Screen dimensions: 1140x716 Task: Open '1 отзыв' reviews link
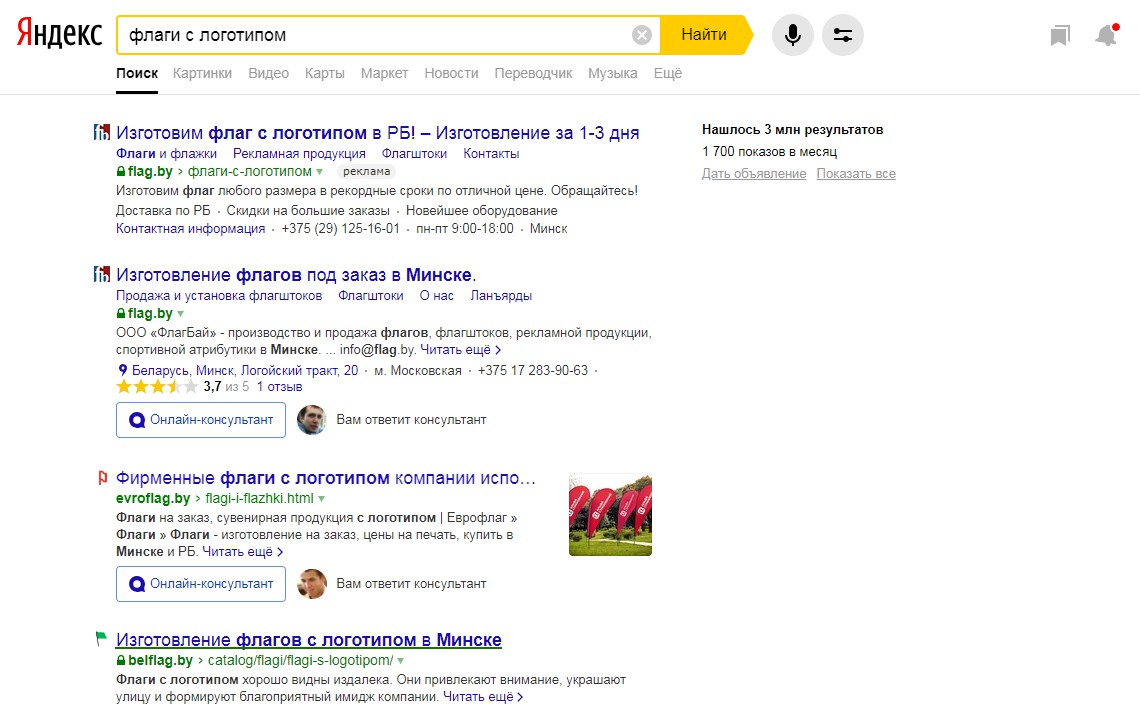coord(279,387)
